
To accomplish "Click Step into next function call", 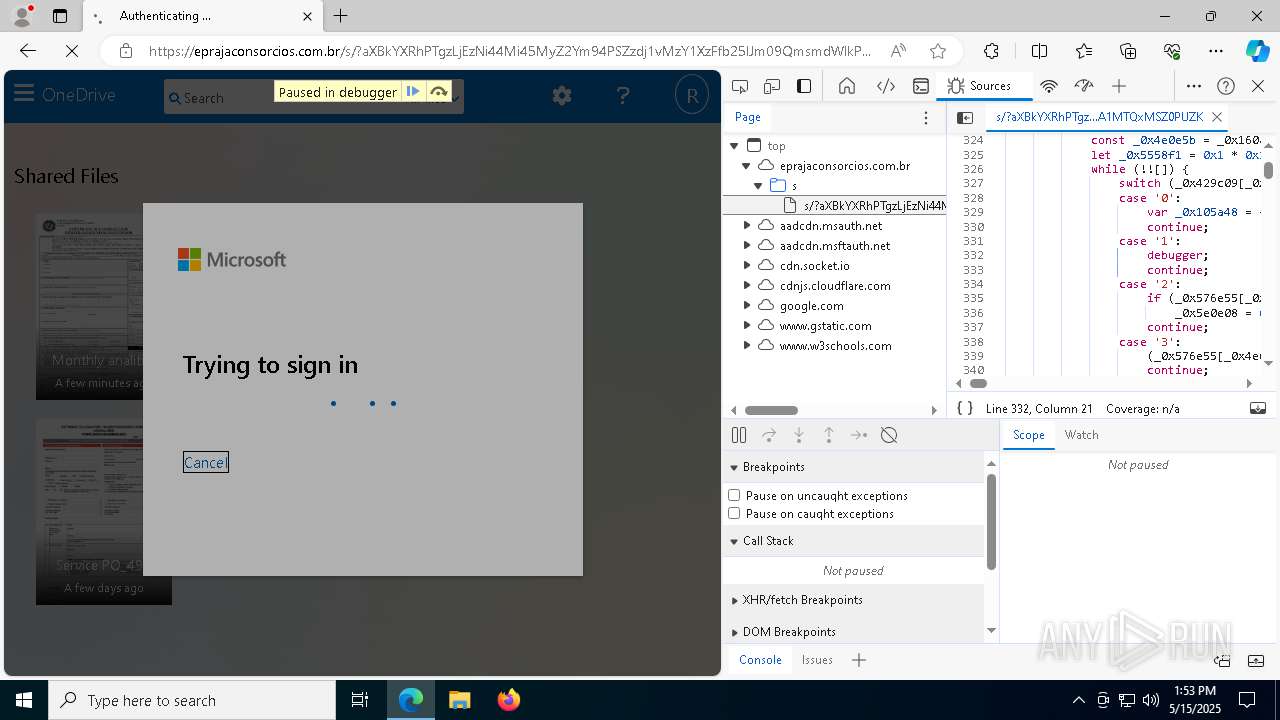I will pyautogui.click(x=799, y=435).
